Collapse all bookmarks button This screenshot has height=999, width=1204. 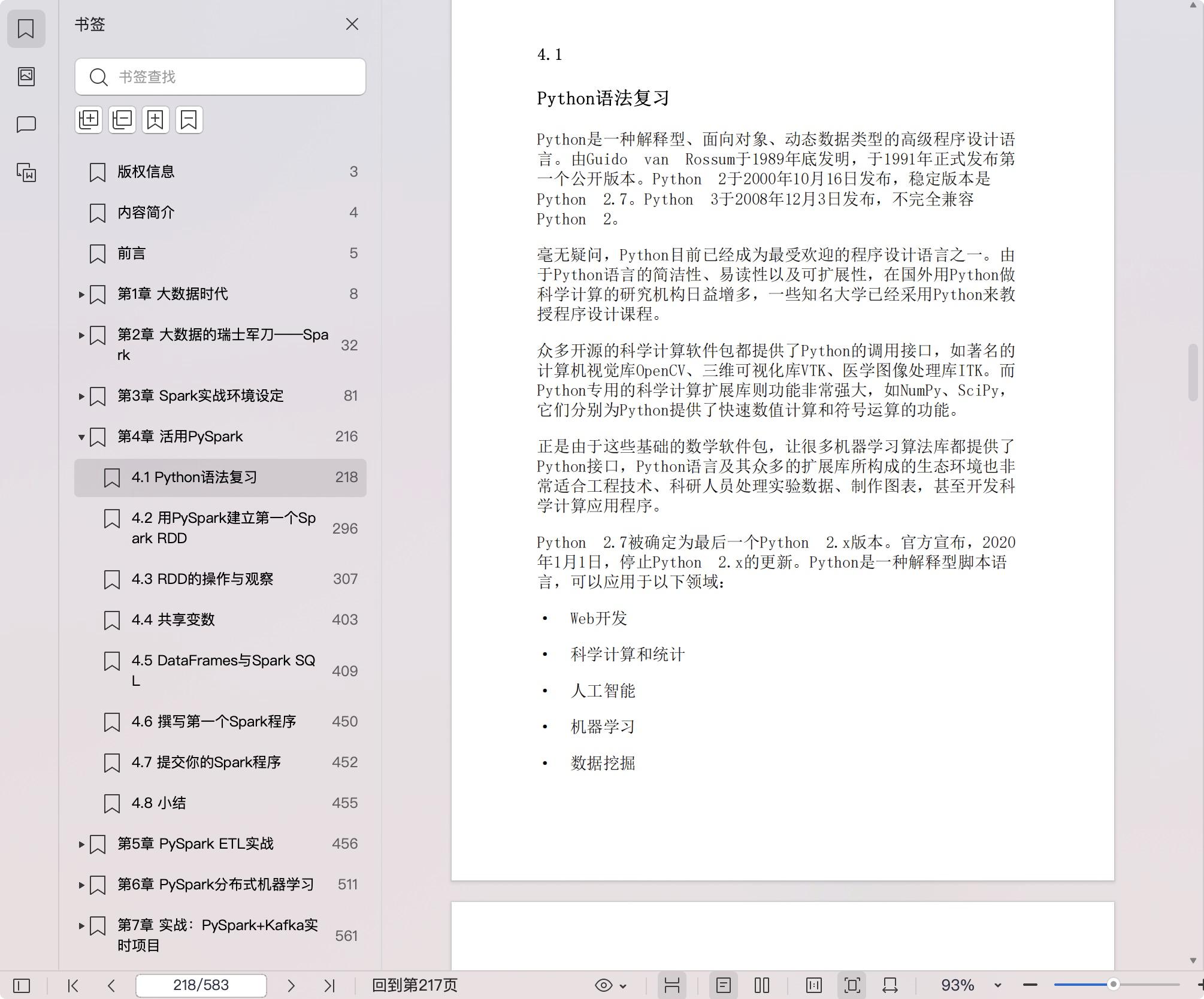pyautogui.click(x=122, y=120)
